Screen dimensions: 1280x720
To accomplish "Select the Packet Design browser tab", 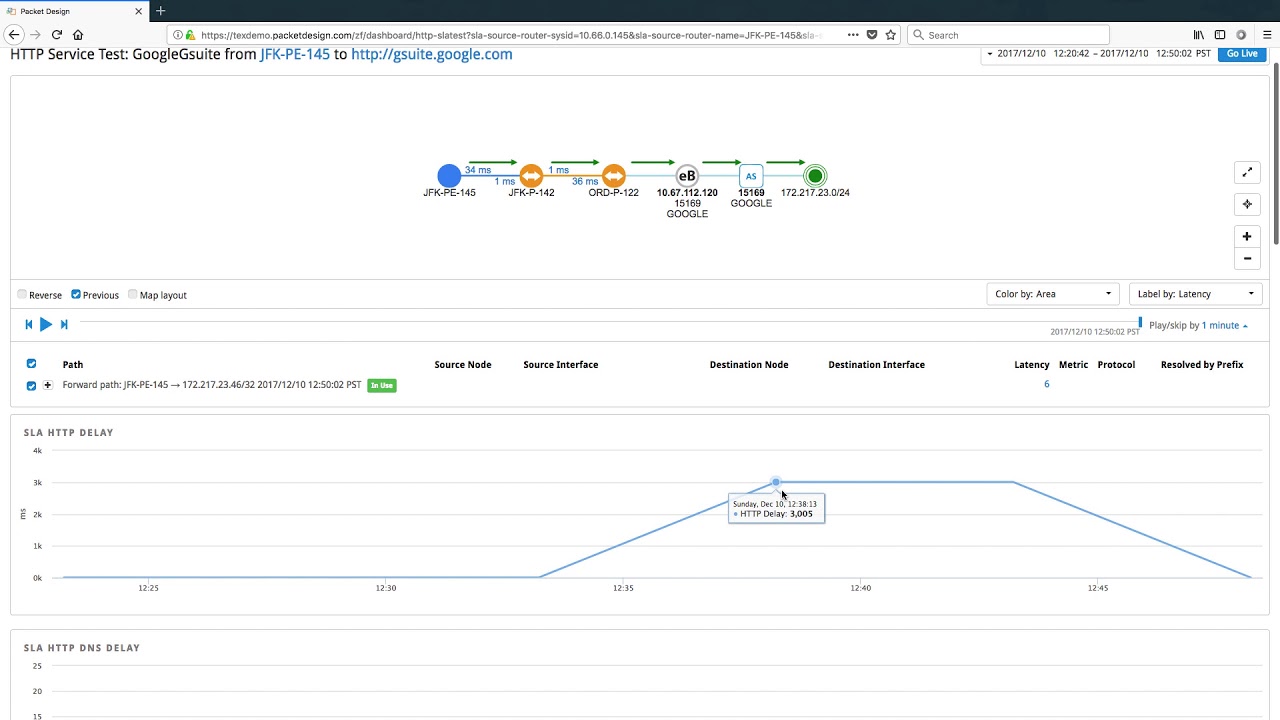I will pyautogui.click(x=75, y=11).
